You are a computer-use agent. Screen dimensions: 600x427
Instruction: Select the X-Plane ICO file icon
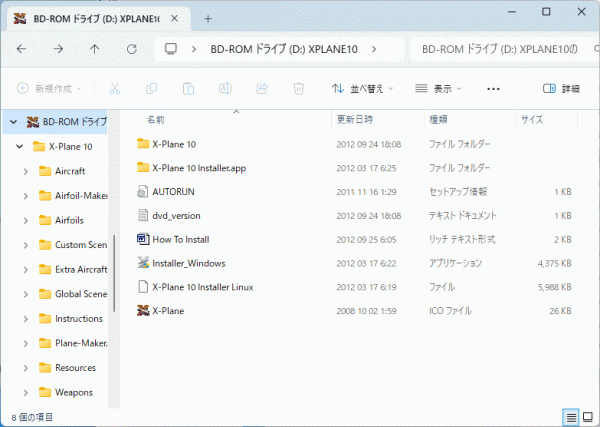pyautogui.click(x=143, y=310)
